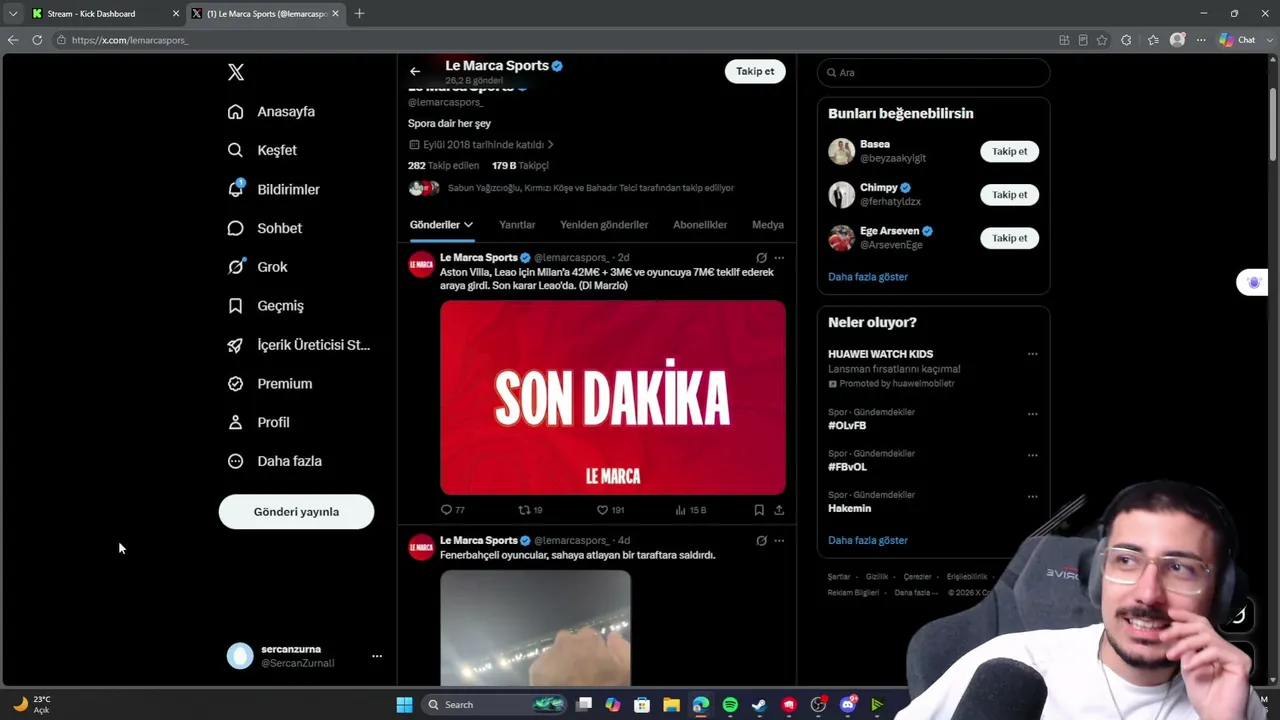1280x720 pixels.
Task: Share the Aston Villa post
Action: point(779,510)
